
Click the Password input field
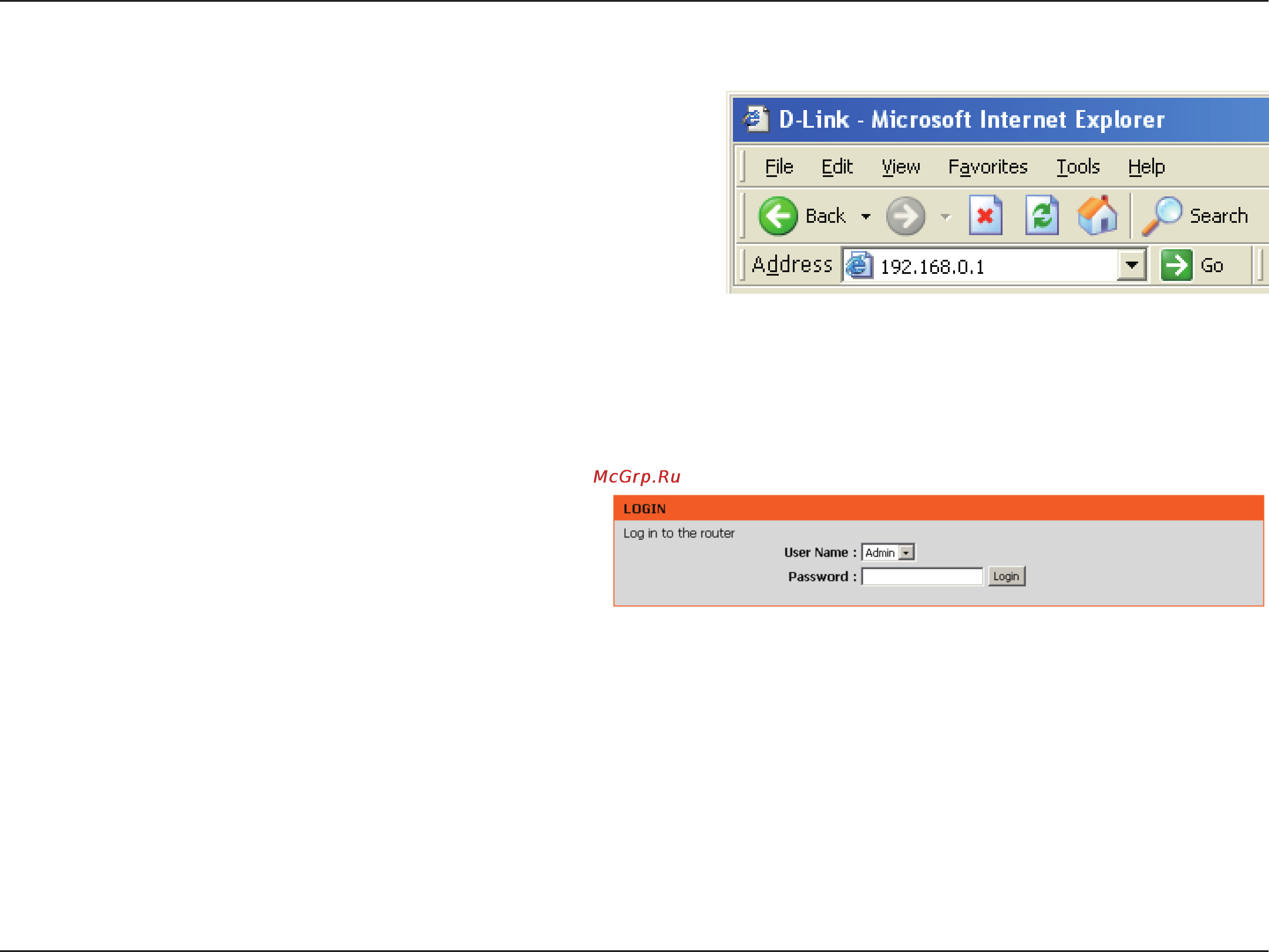pos(922,576)
